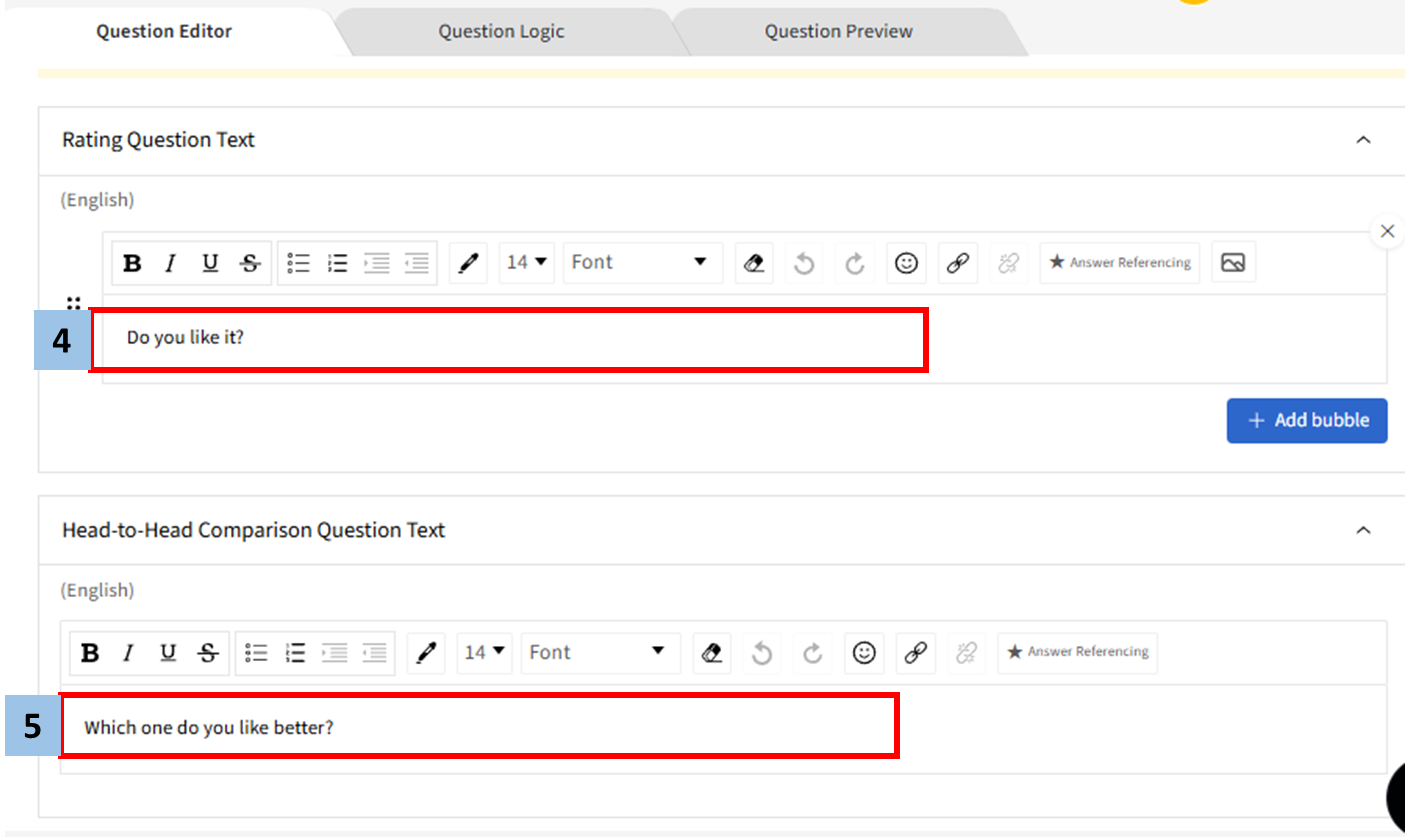Click the Add bubble button
The width and height of the screenshot is (1405, 837).
1306,420
